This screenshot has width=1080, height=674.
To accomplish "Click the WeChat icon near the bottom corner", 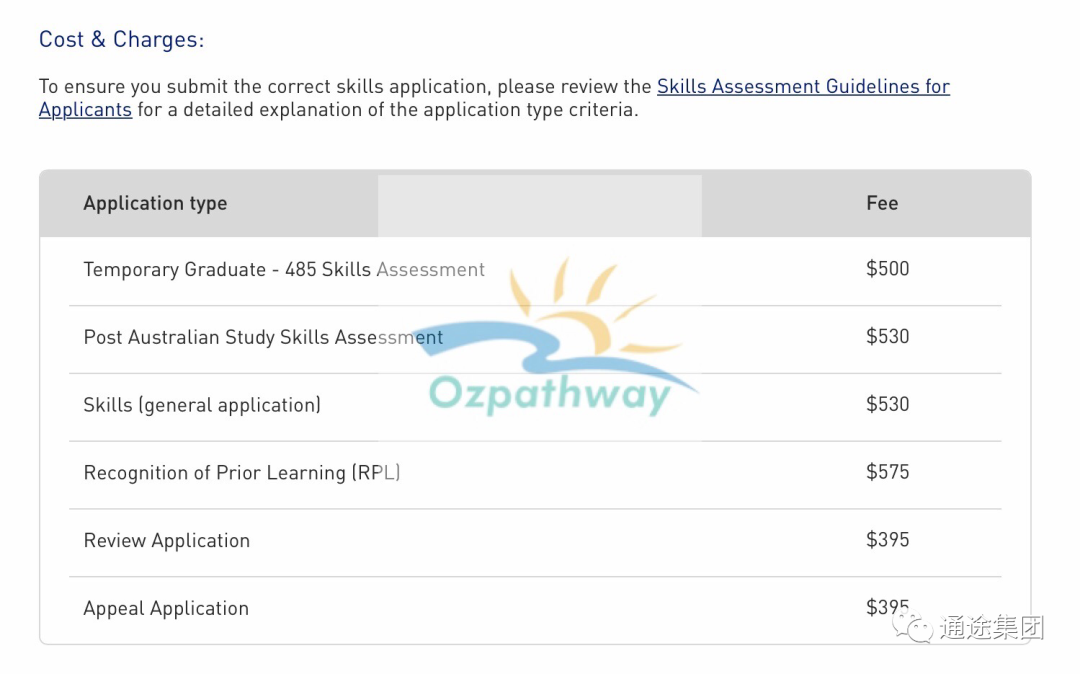I will pos(913,625).
